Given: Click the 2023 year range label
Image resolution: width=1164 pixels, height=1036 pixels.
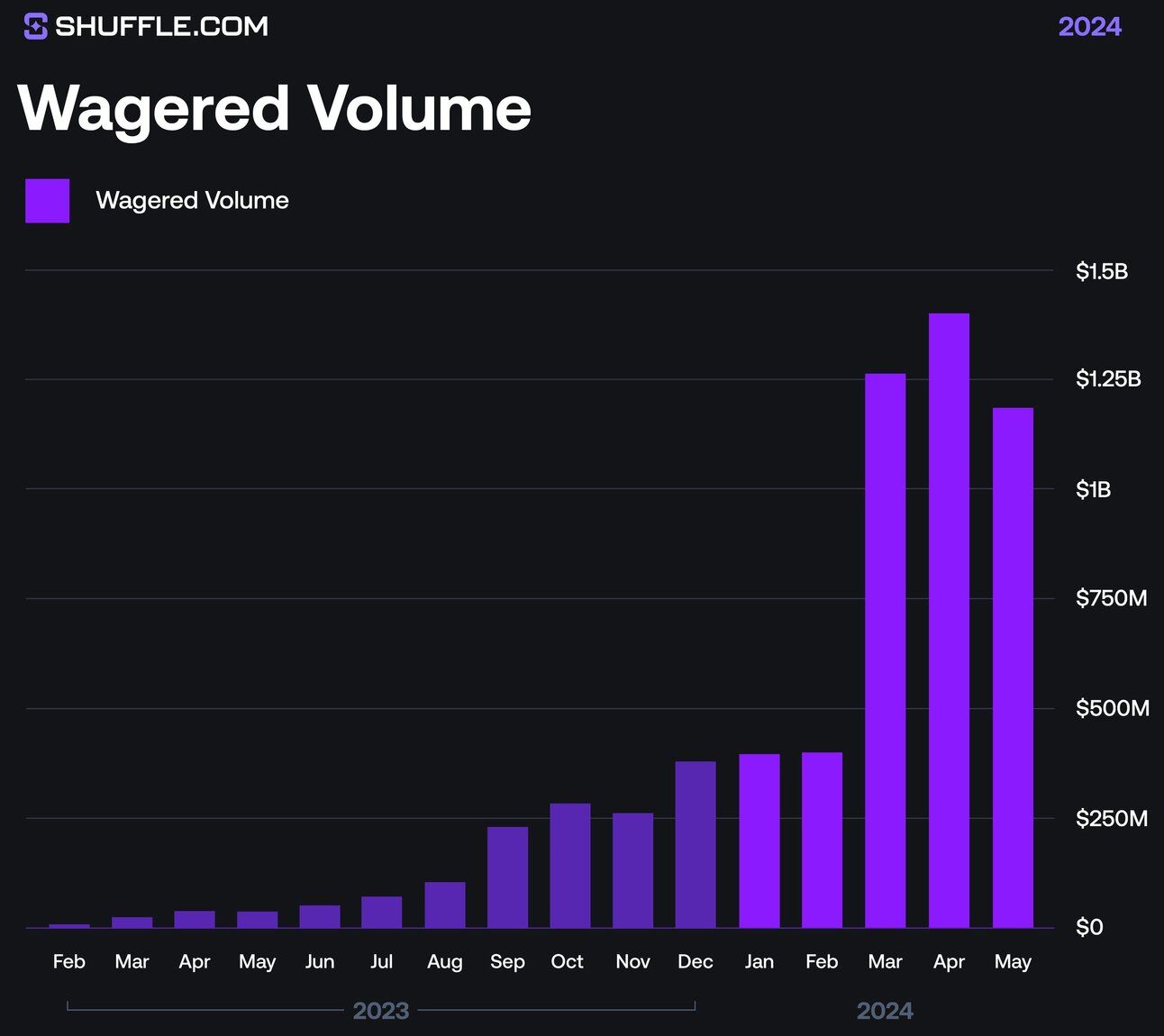Looking at the screenshot, I should coord(381,1011).
